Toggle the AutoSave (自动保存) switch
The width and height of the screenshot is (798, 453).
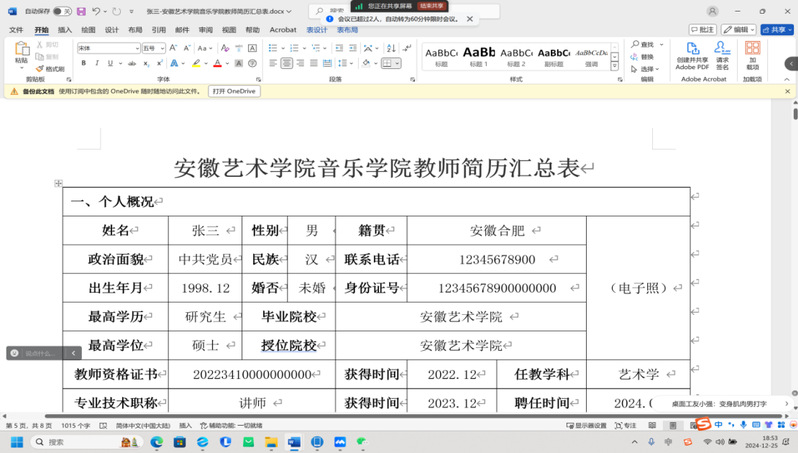pos(61,11)
